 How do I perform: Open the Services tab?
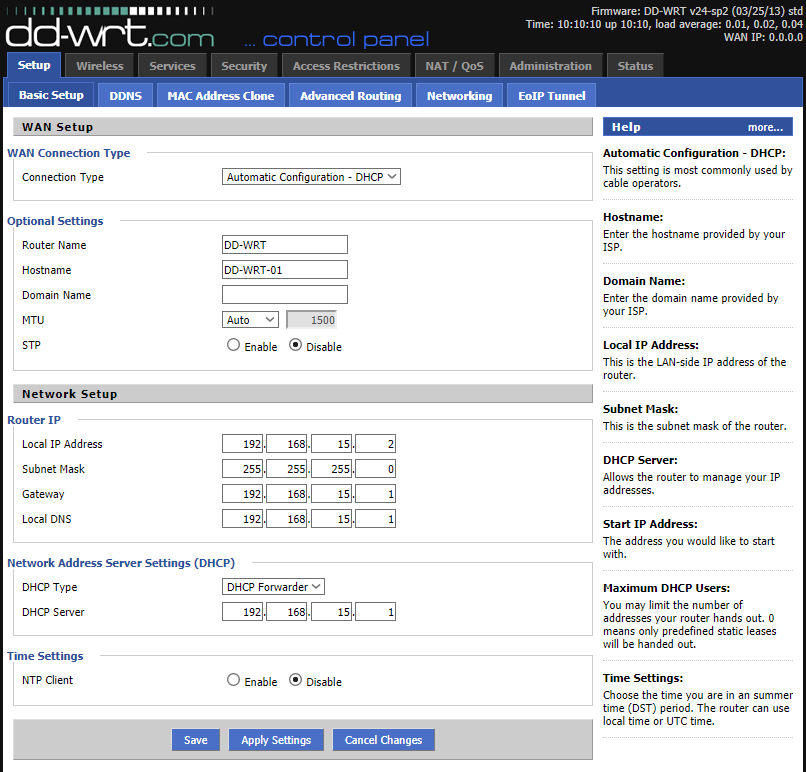[172, 66]
